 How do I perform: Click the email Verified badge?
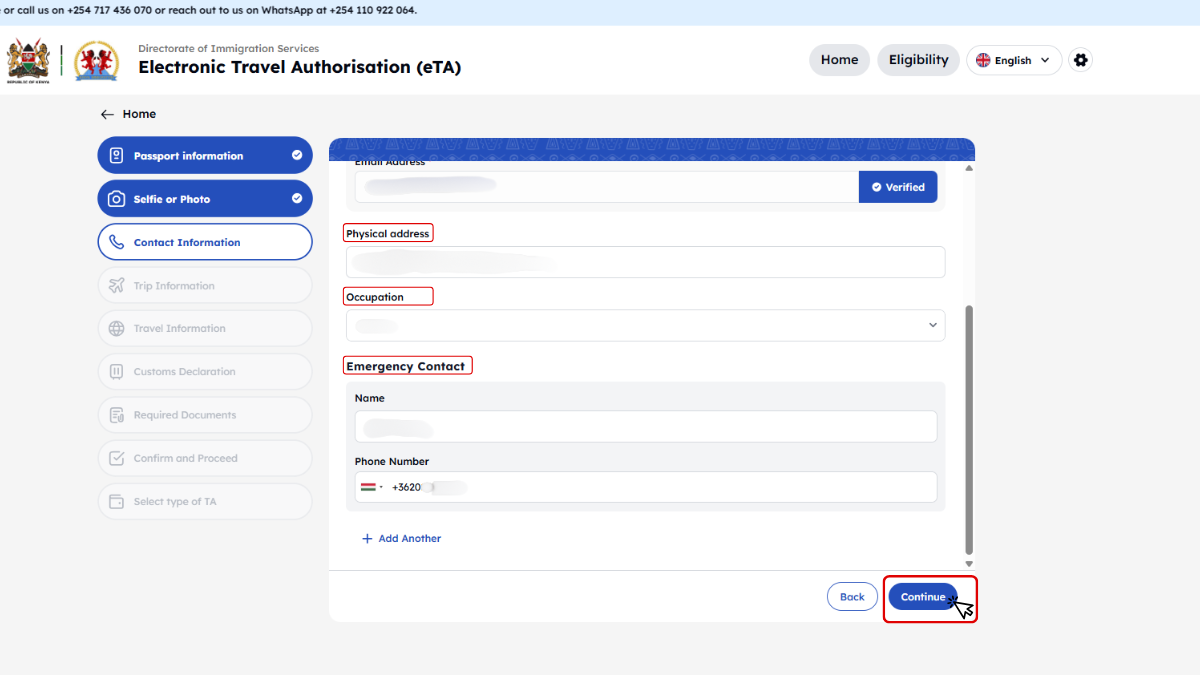pyautogui.click(x=897, y=187)
